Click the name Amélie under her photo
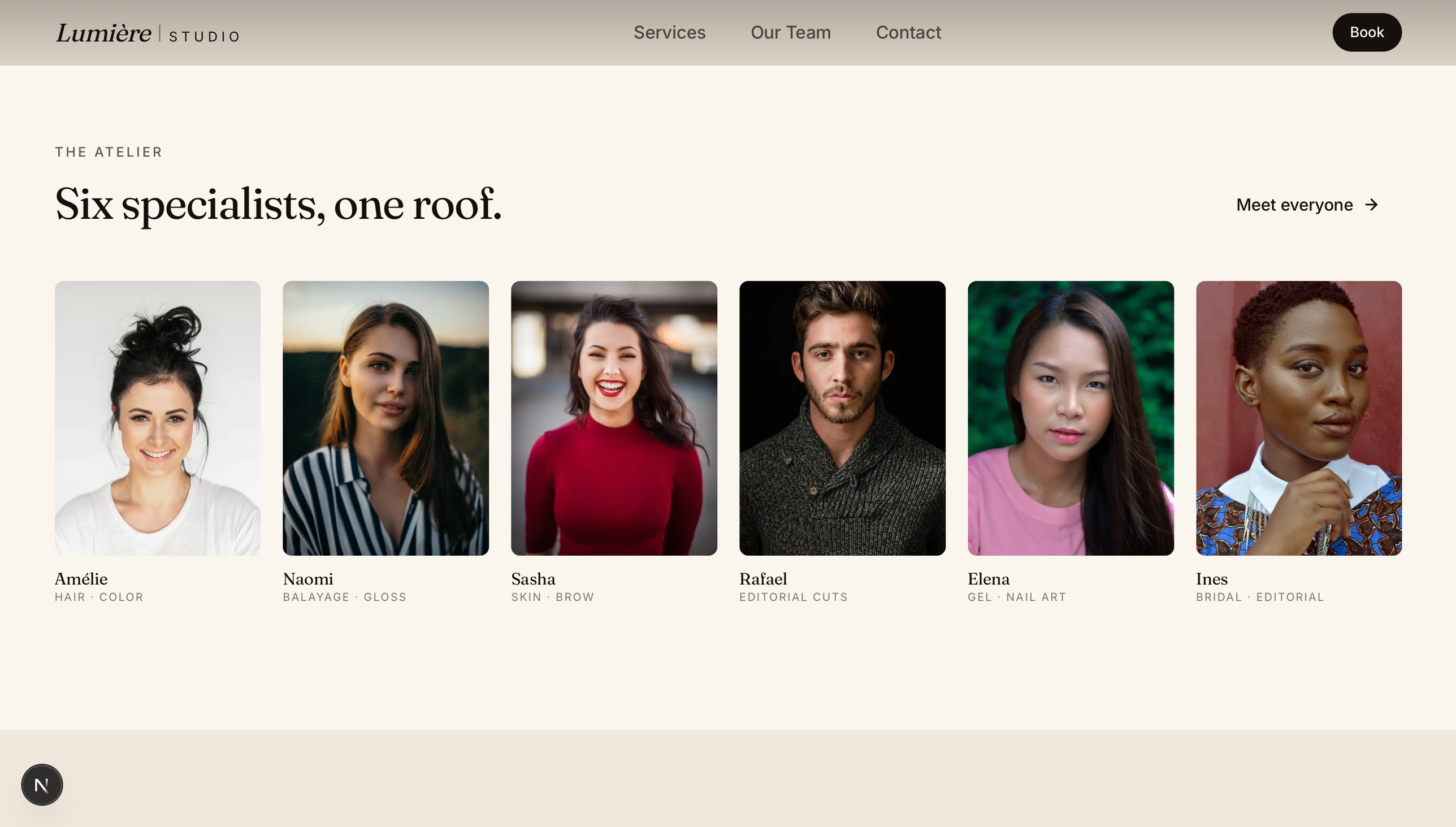The width and height of the screenshot is (1456, 827). [81, 579]
